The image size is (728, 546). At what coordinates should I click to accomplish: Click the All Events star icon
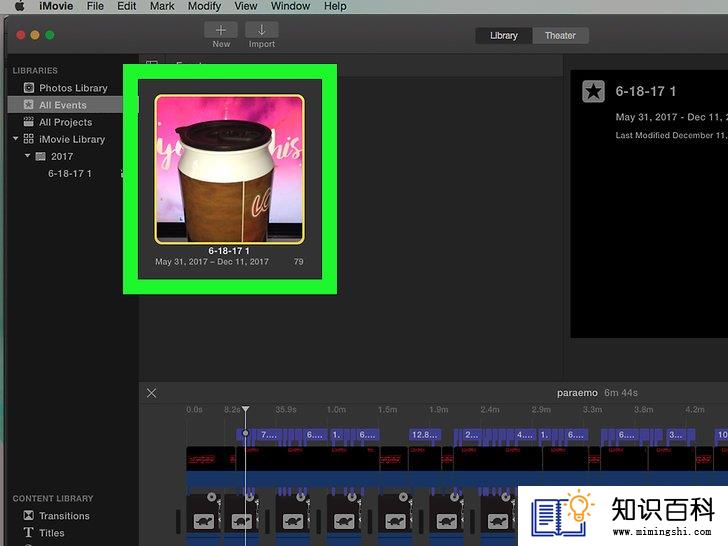coord(29,104)
